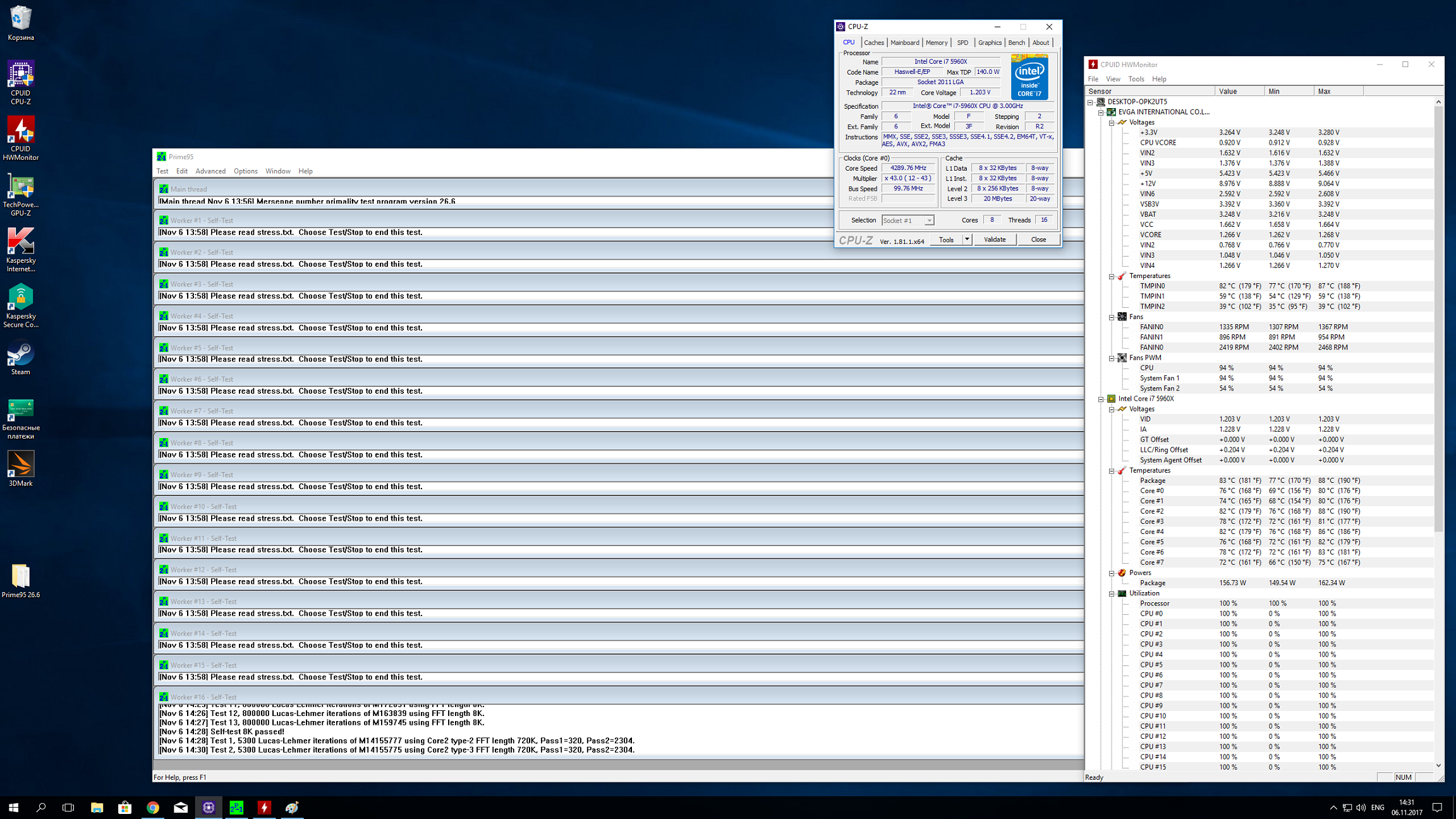The width and height of the screenshot is (1456, 819).
Task: Open Google Chrome from the taskbar
Action: [x=152, y=807]
